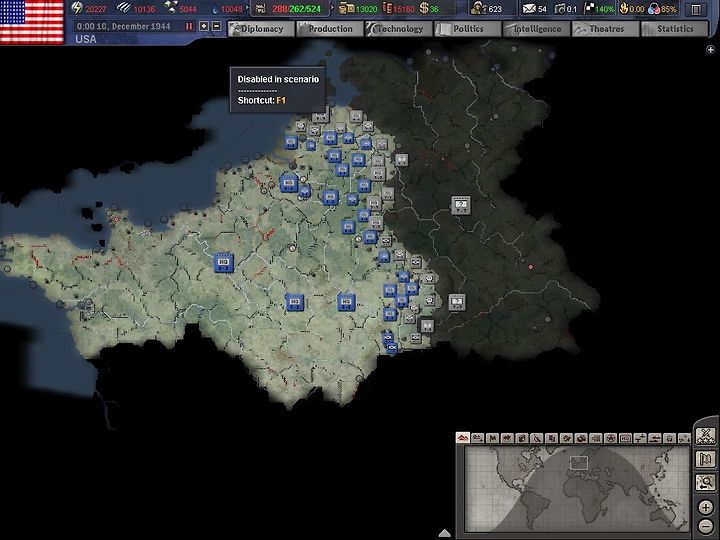This screenshot has width=720, height=540.
Task: Click the world minimap overview
Action: (x=576, y=489)
